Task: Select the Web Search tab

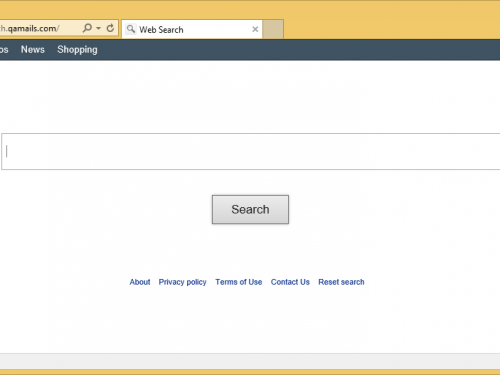Action: pos(192,29)
